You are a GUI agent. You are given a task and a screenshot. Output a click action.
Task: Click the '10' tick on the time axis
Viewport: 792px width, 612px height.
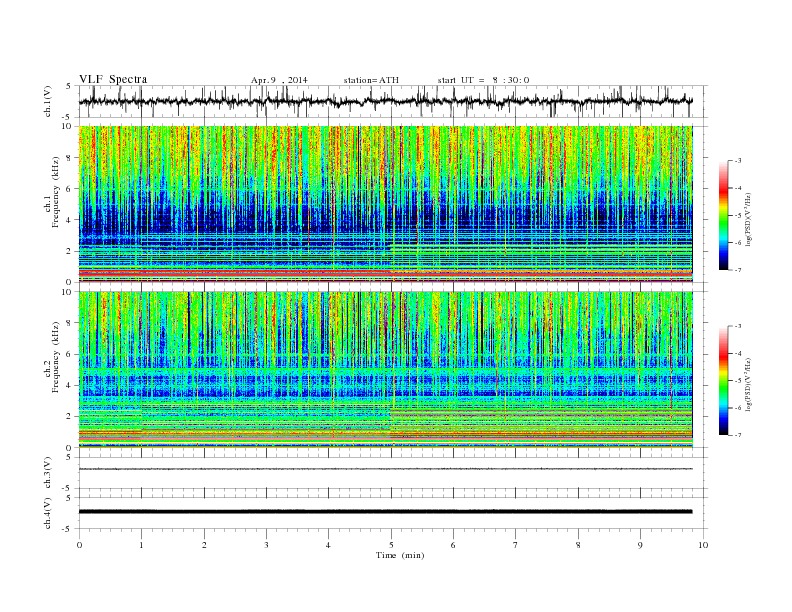click(703, 545)
